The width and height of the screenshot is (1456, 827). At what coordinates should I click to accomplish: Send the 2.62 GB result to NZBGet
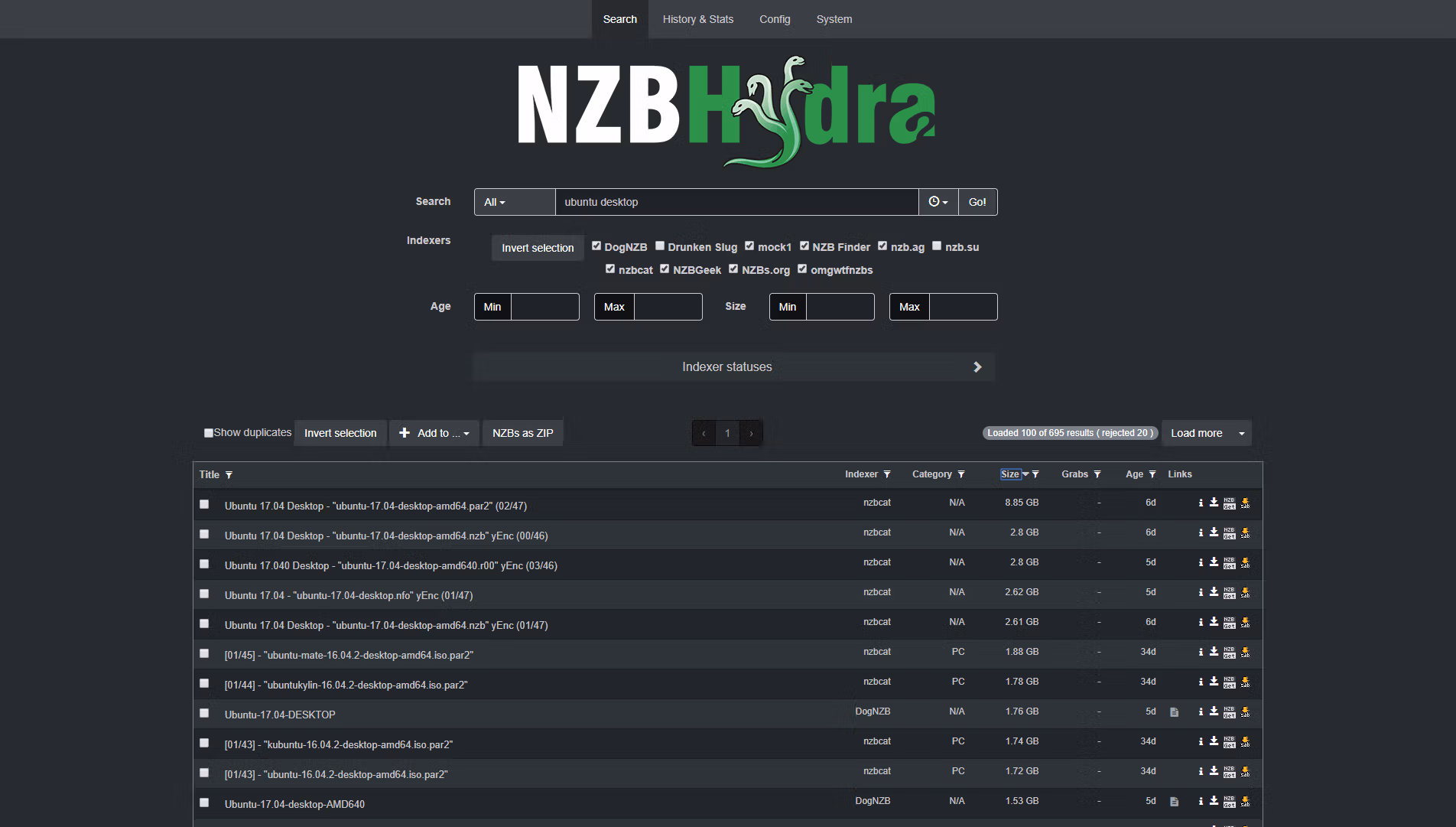point(1229,592)
